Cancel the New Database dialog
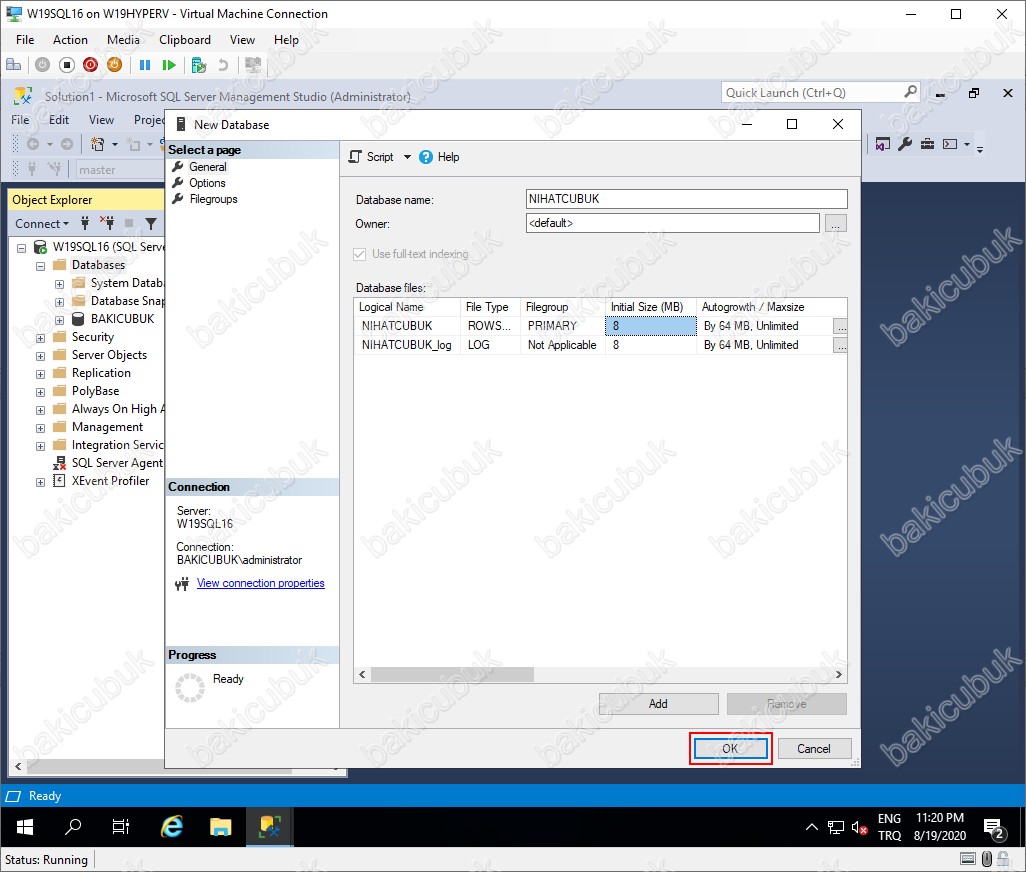The height and width of the screenshot is (872, 1026). tap(813, 748)
